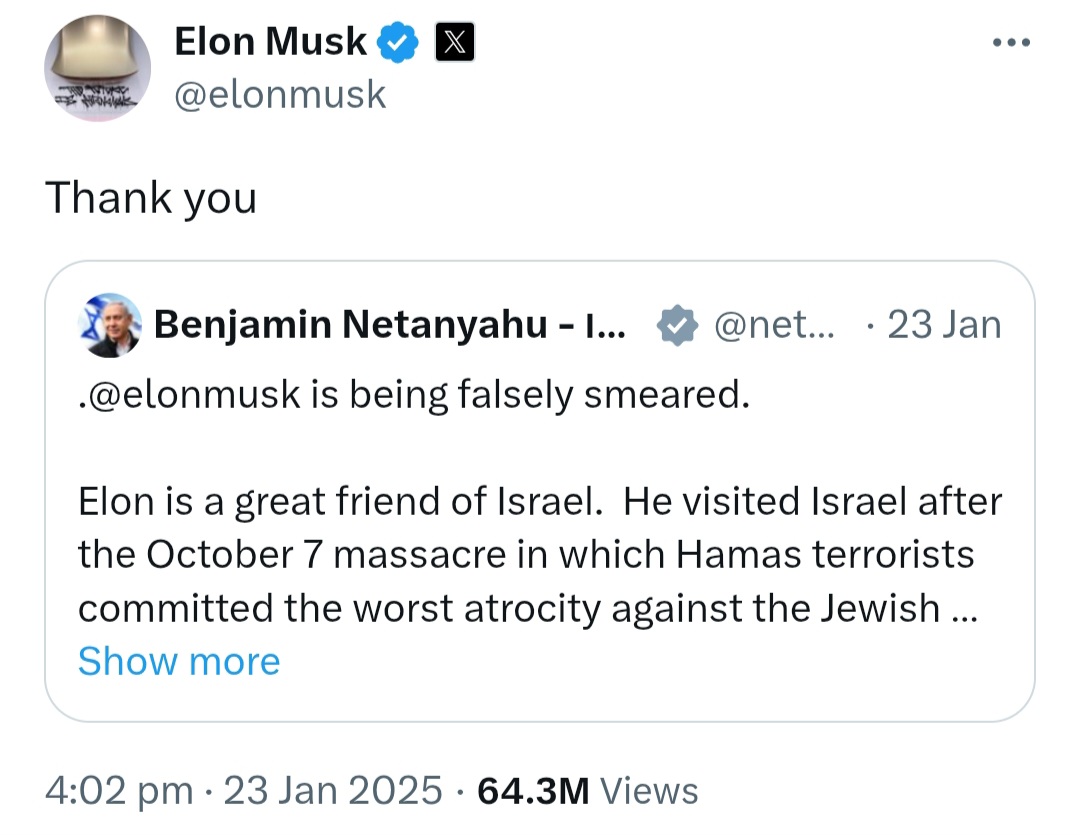Open the quoted post body about Israel
This screenshot has width=1080, height=835.
click(x=539, y=555)
